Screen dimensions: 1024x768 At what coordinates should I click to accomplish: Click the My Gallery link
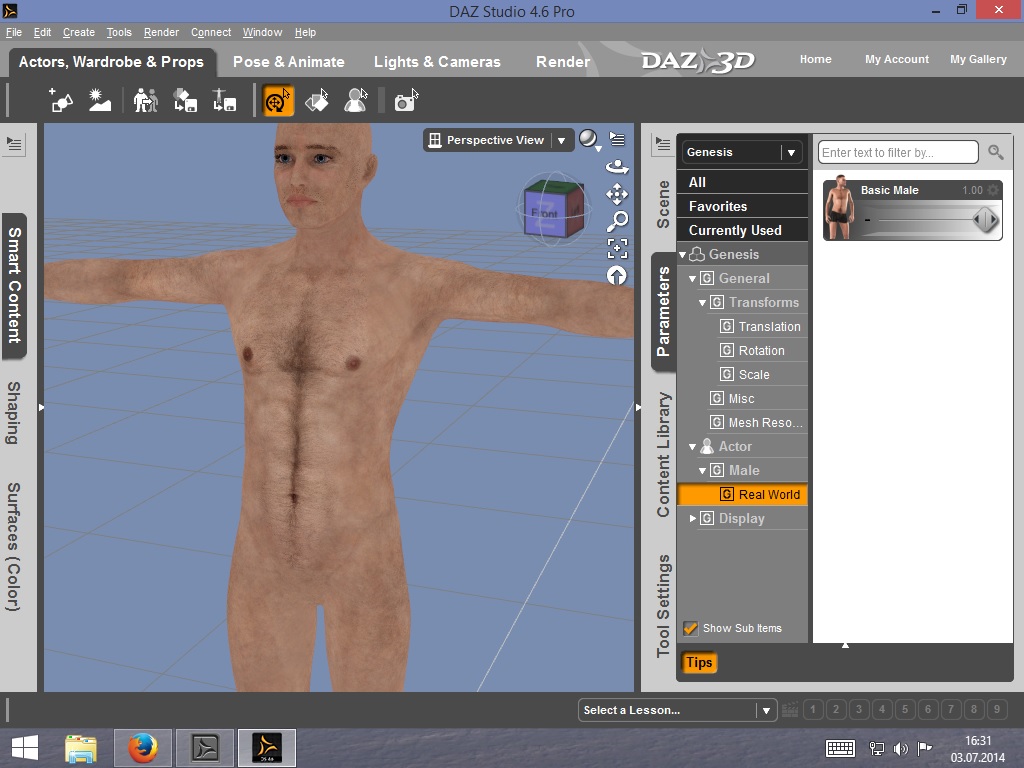tap(978, 59)
